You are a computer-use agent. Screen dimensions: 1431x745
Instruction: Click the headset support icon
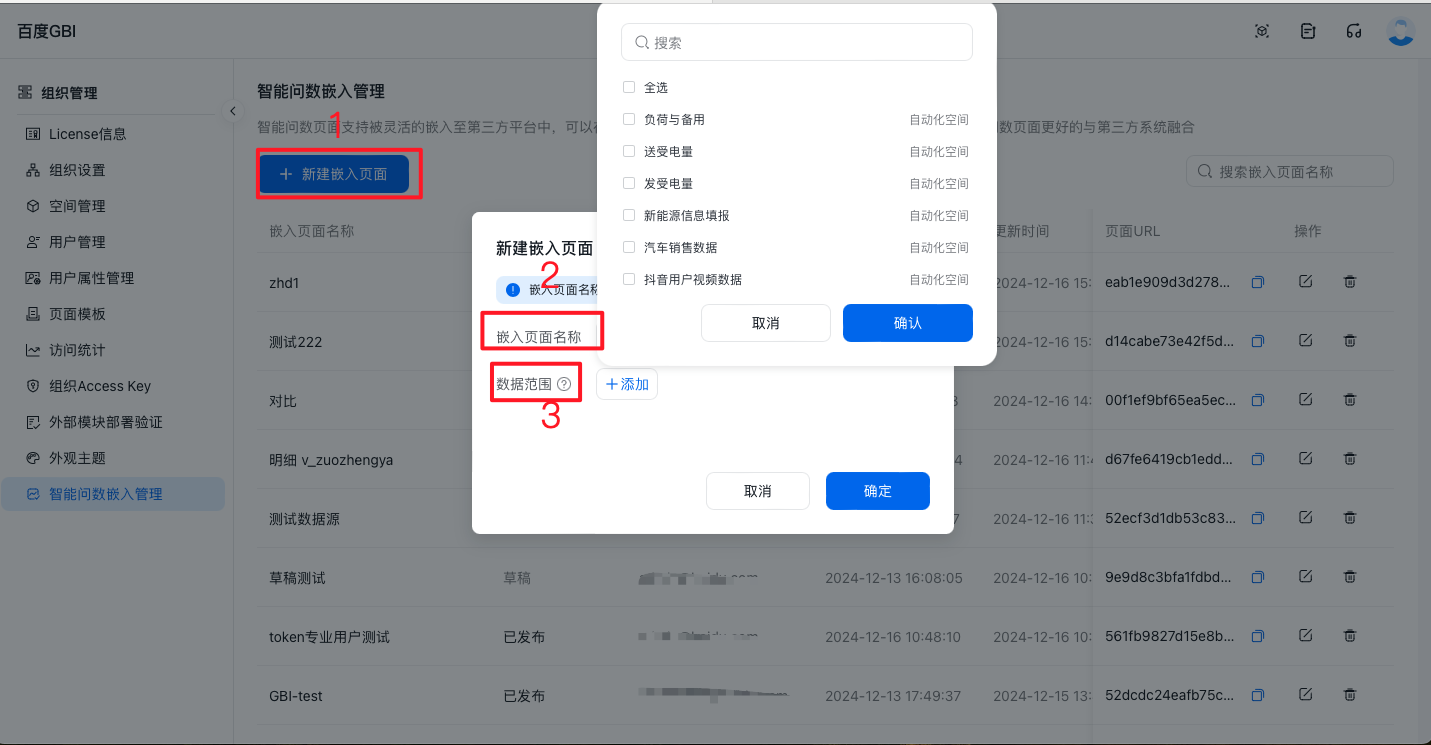1354,31
